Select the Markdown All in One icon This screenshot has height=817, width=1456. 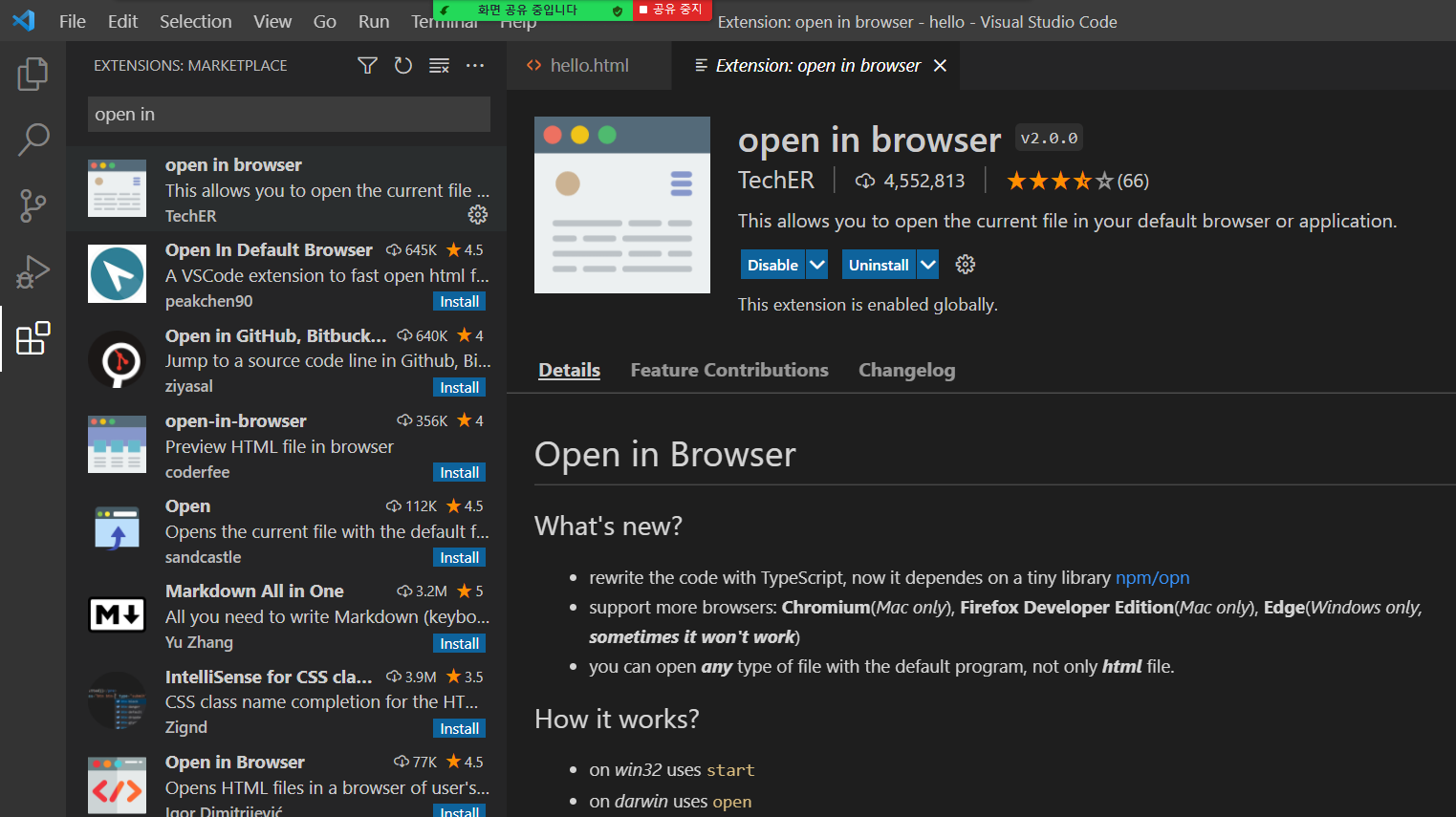pos(117,614)
